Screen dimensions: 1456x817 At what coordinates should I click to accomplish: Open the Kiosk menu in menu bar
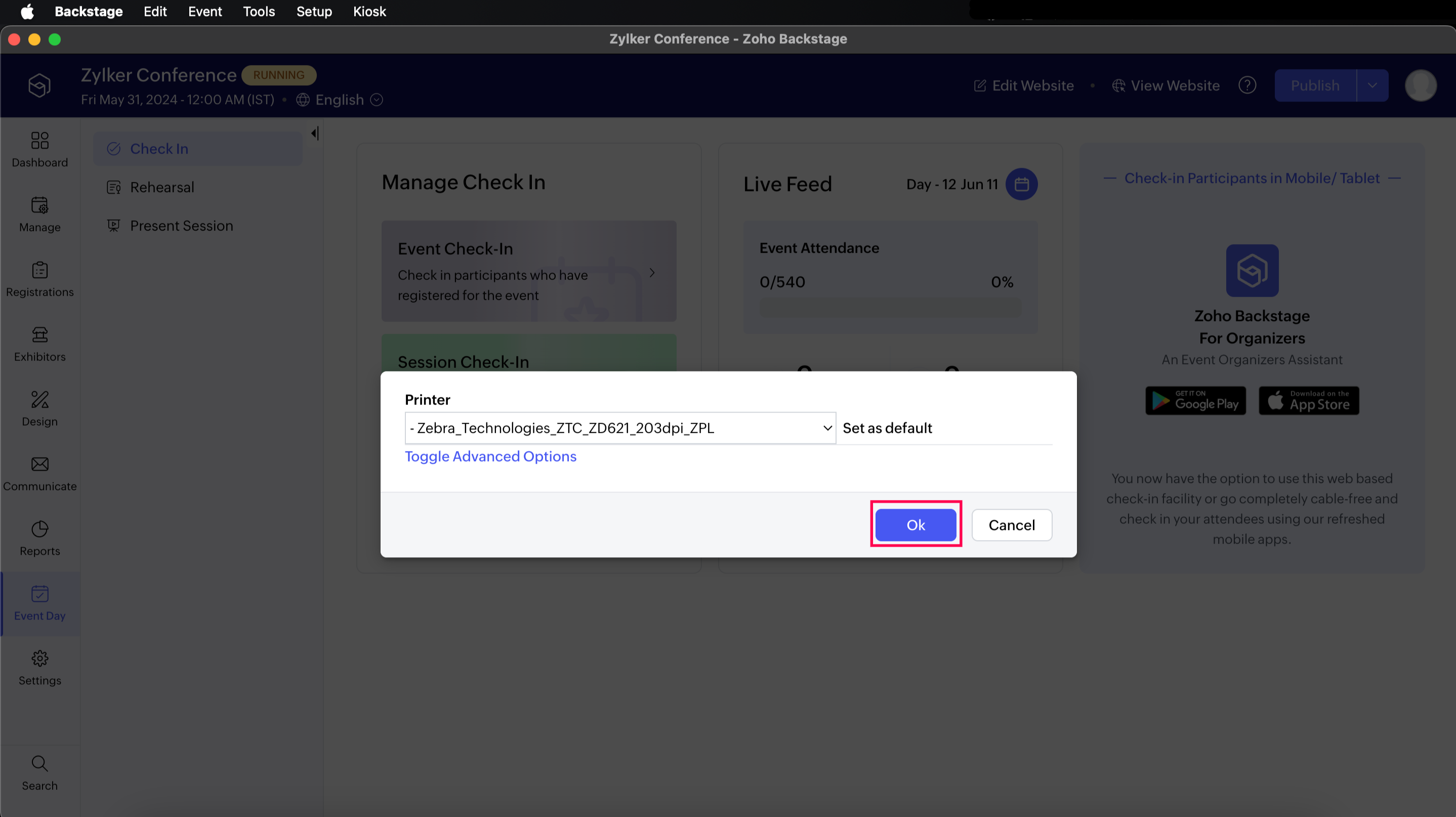pos(369,11)
